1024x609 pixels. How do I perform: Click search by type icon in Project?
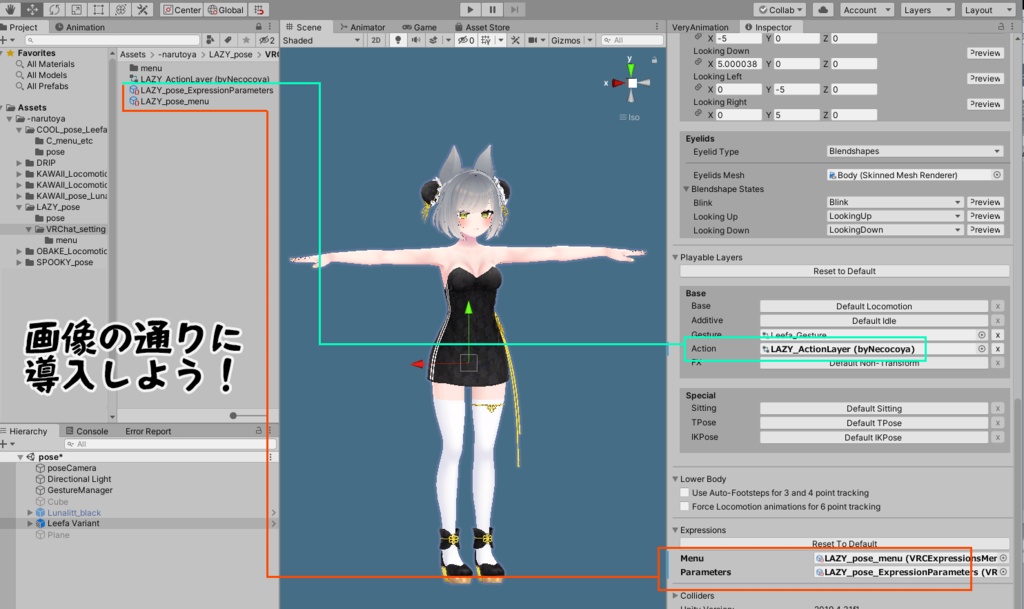[x=210, y=40]
